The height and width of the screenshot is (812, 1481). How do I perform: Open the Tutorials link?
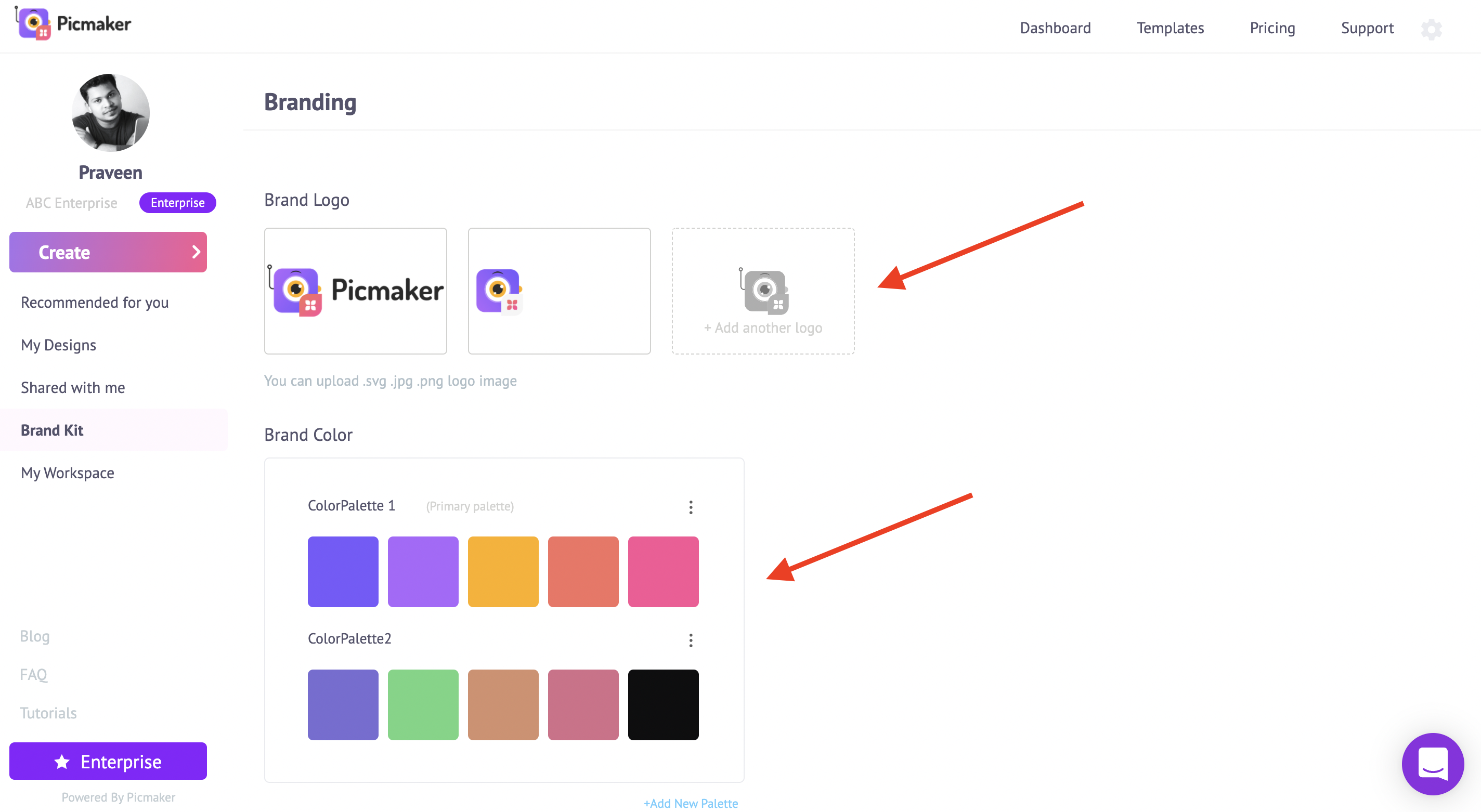point(48,713)
